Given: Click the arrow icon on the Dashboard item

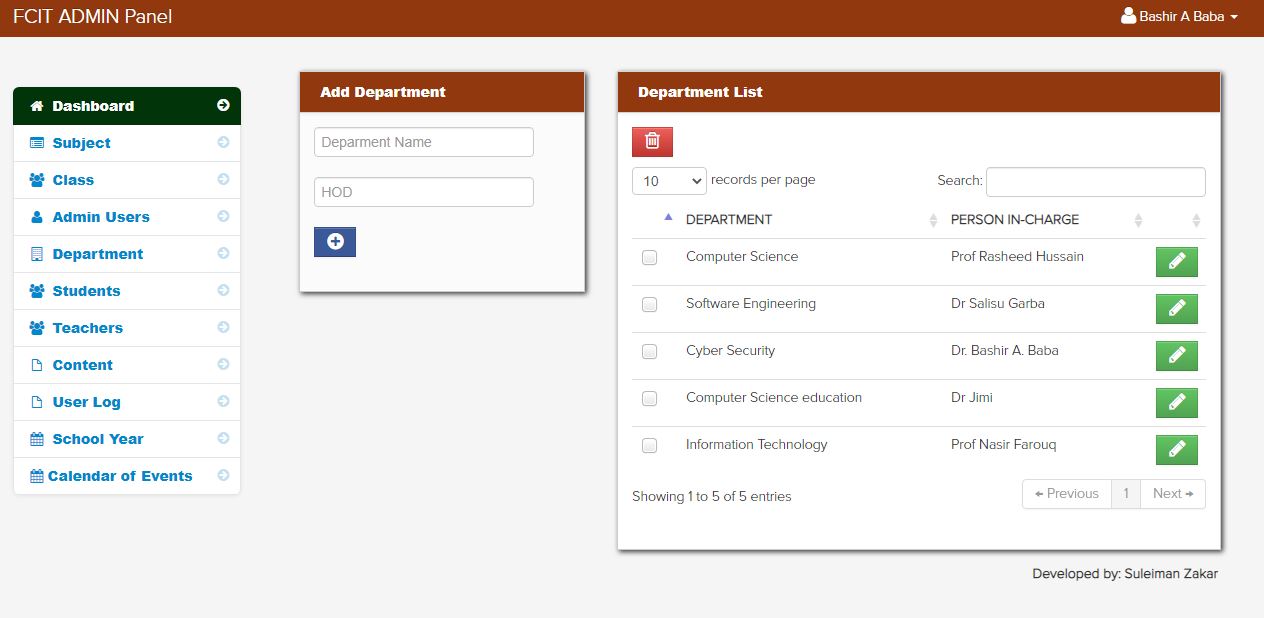Looking at the screenshot, I should (223, 106).
